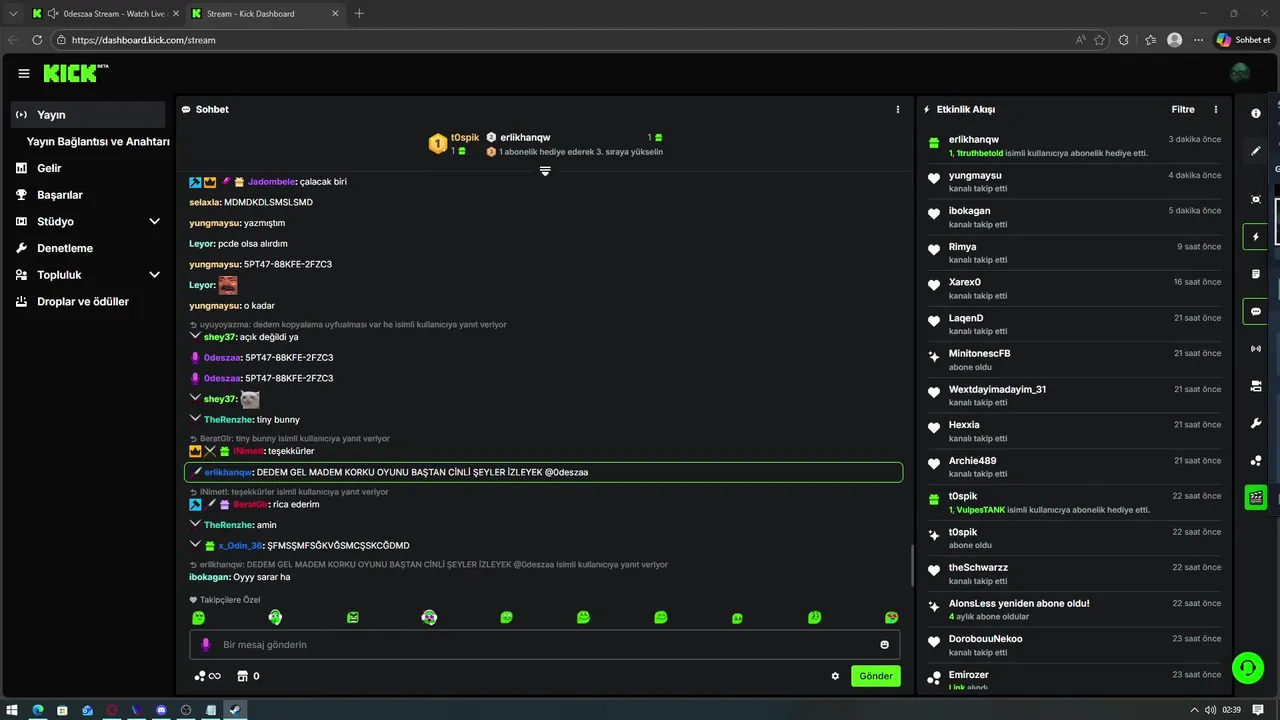This screenshot has height=720, width=1280.
Task: Open the Windows Start menu
Action: point(13,710)
